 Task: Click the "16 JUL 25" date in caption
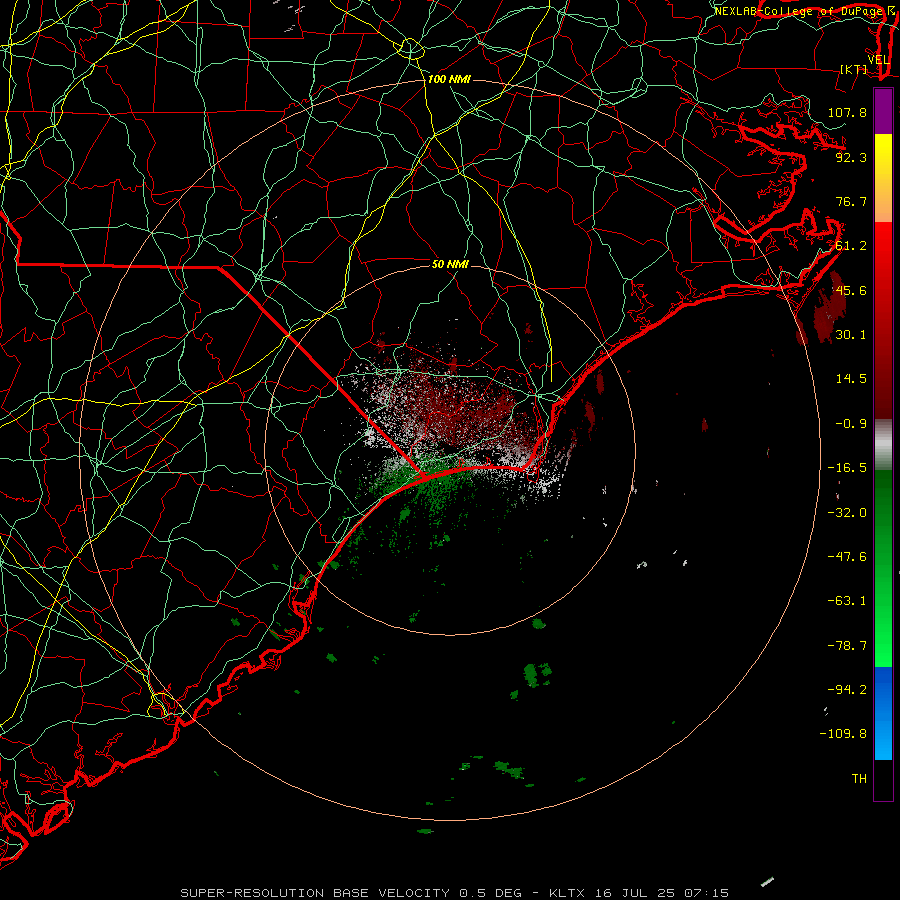(x=634, y=893)
